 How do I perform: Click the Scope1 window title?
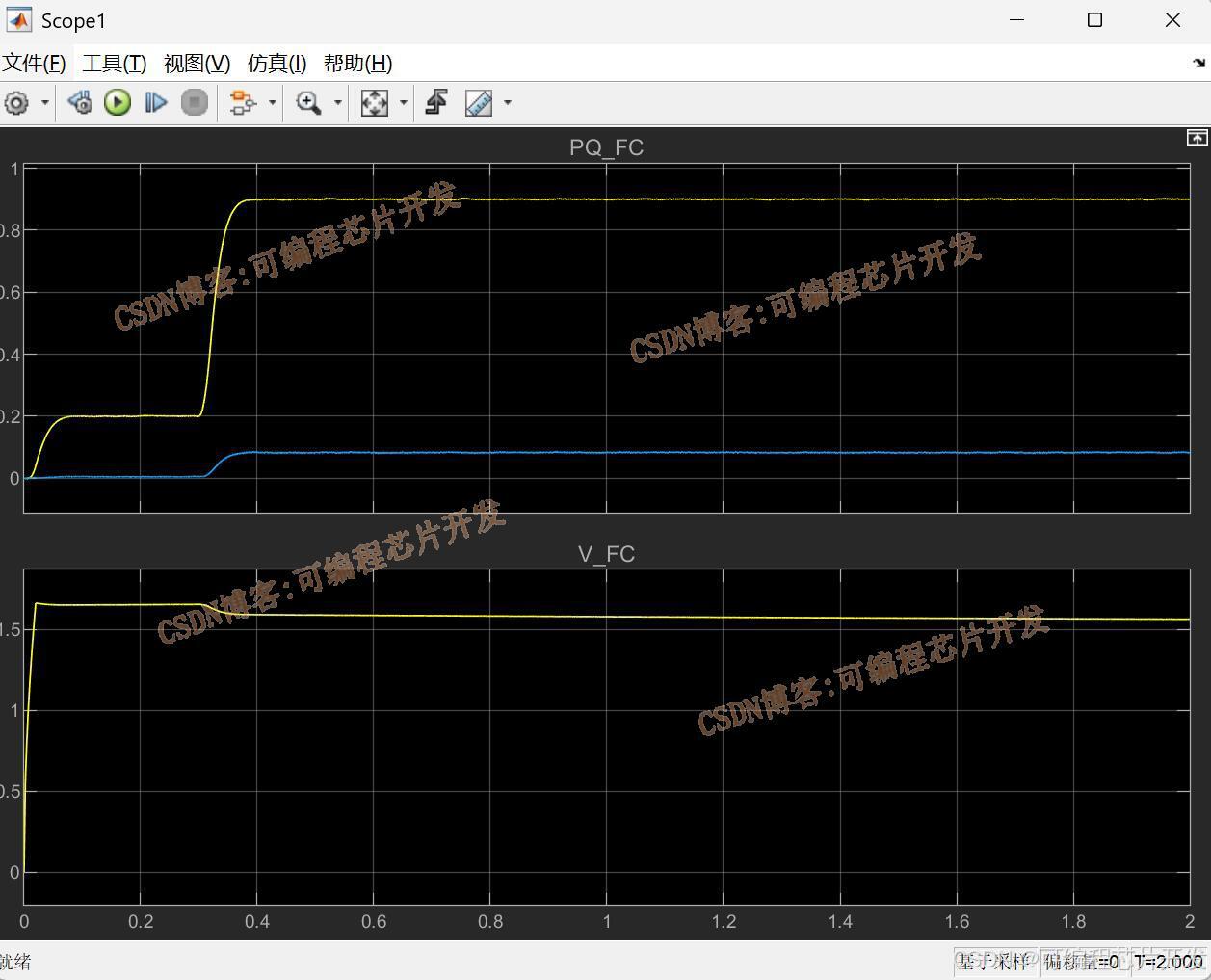tap(73, 21)
